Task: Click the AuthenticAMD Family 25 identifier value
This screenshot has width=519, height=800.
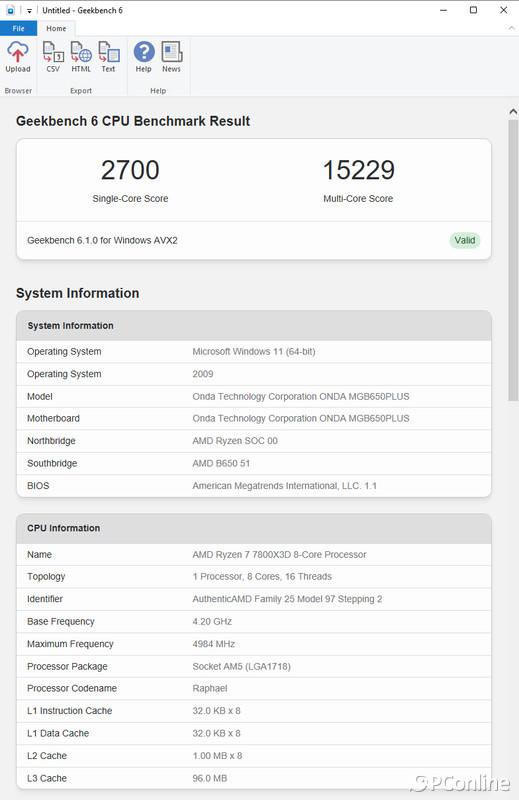Action: (287, 599)
